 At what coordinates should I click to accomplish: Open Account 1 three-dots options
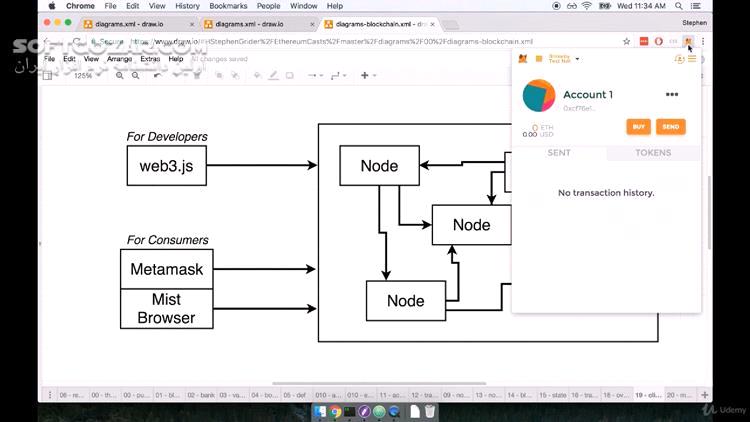coord(672,94)
